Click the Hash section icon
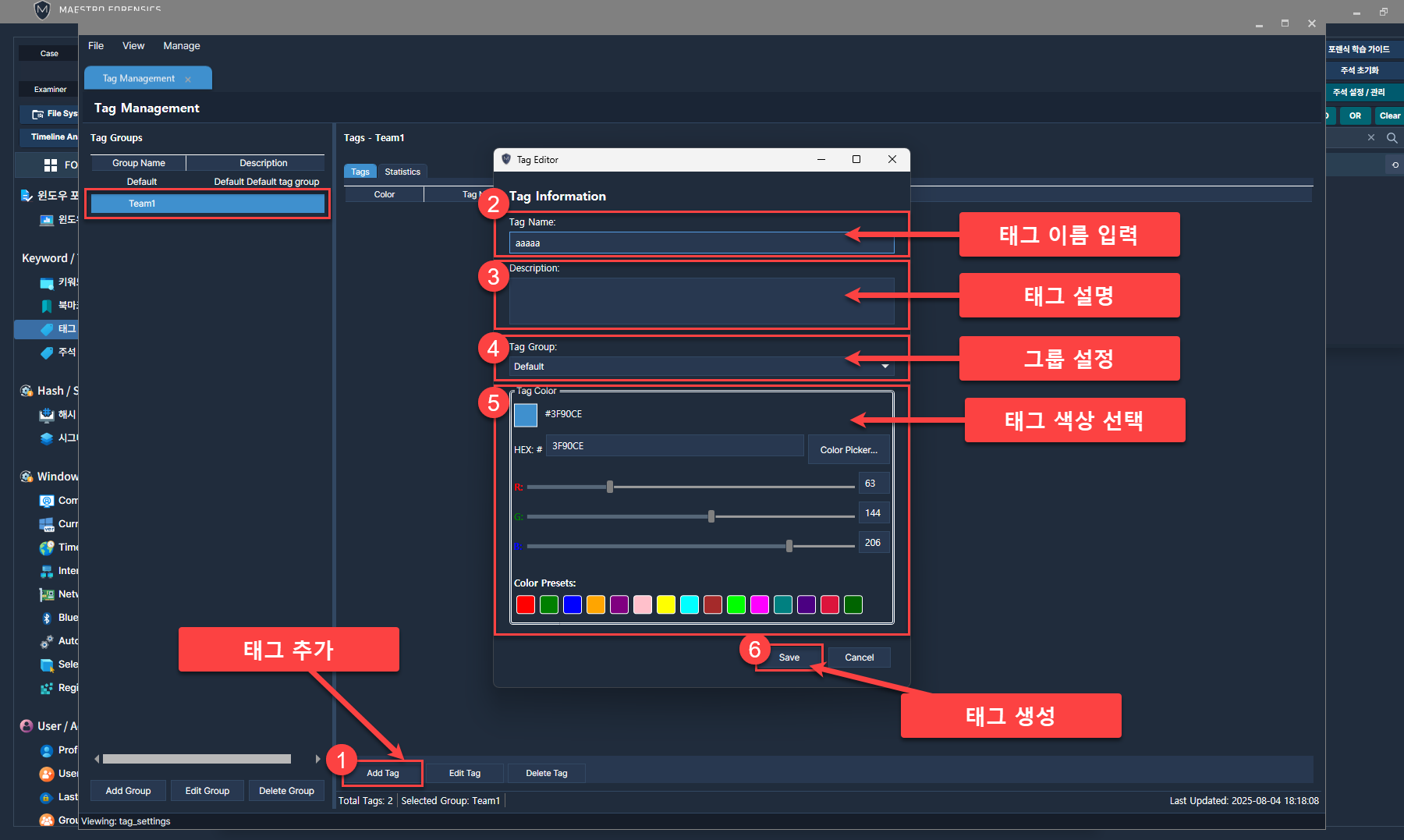Image resolution: width=1404 pixels, height=840 pixels. tap(27, 391)
